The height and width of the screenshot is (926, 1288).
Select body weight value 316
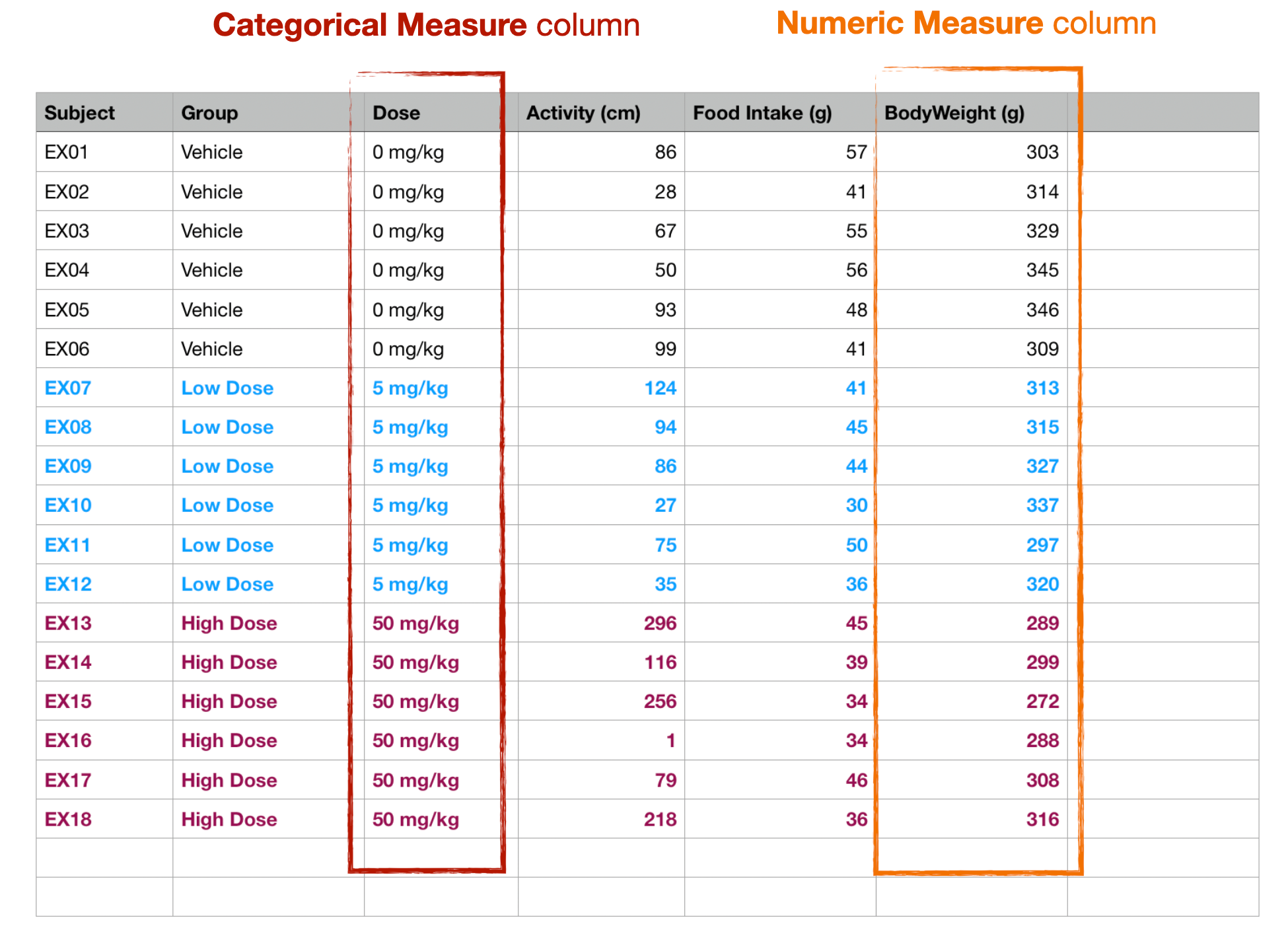pos(972,819)
